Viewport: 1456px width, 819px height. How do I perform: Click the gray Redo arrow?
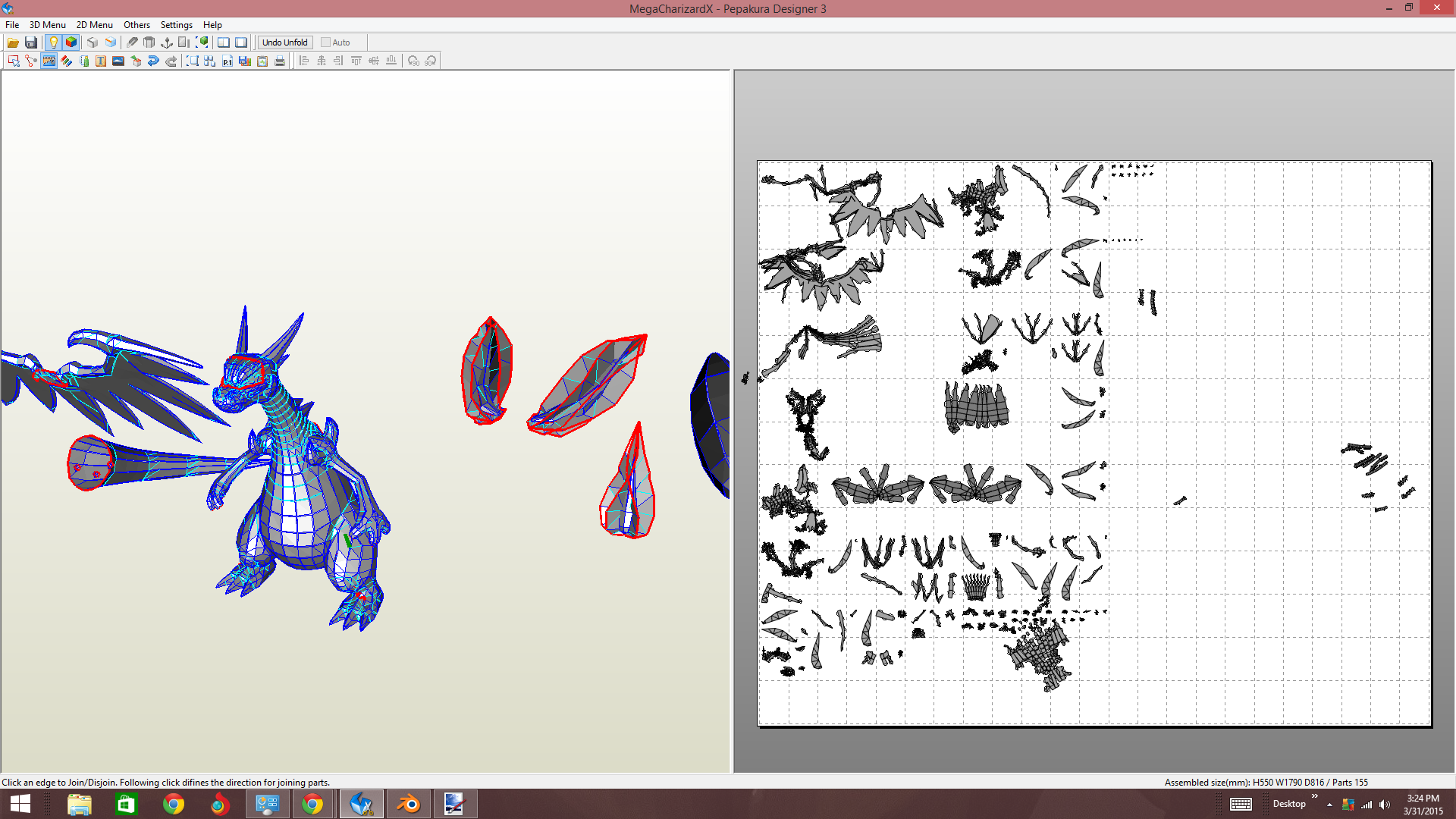coord(171,61)
